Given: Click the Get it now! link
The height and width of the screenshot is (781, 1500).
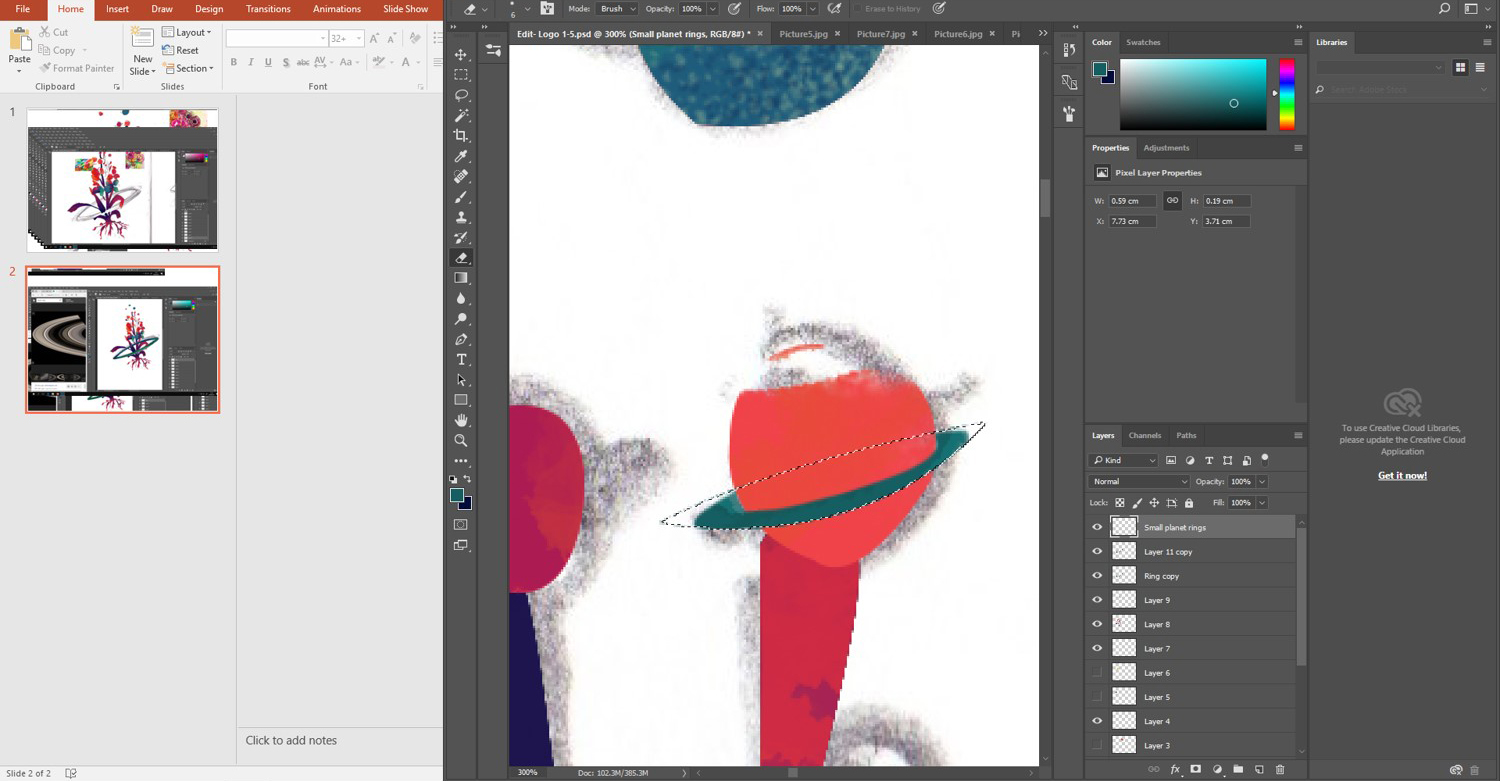Looking at the screenshot, I should pyautogui.click(x=1402, y=476).
